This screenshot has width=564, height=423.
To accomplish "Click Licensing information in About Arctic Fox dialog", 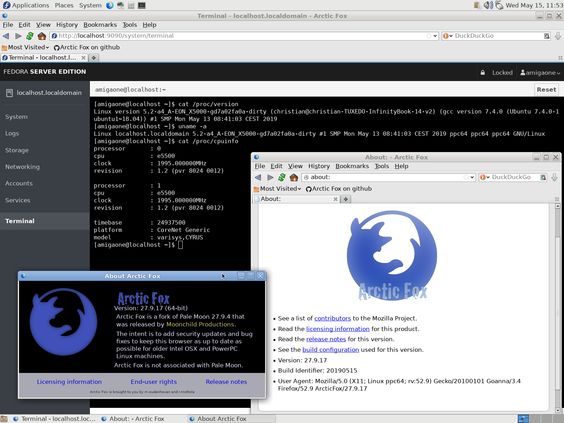I will [x=69, y=382].
